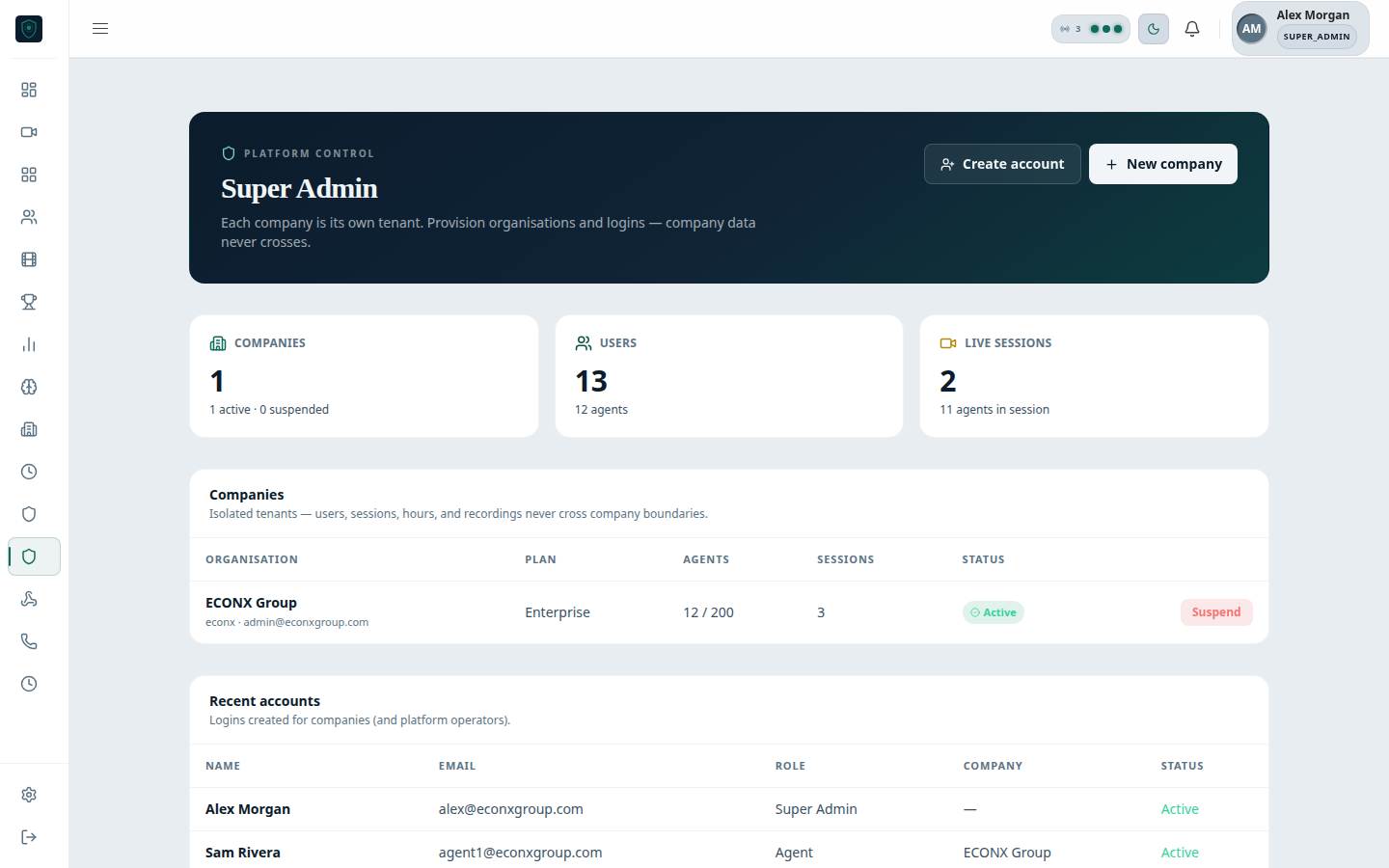
Task: Open the dashboard layout icon in sidebar
Action: point(29,90)
